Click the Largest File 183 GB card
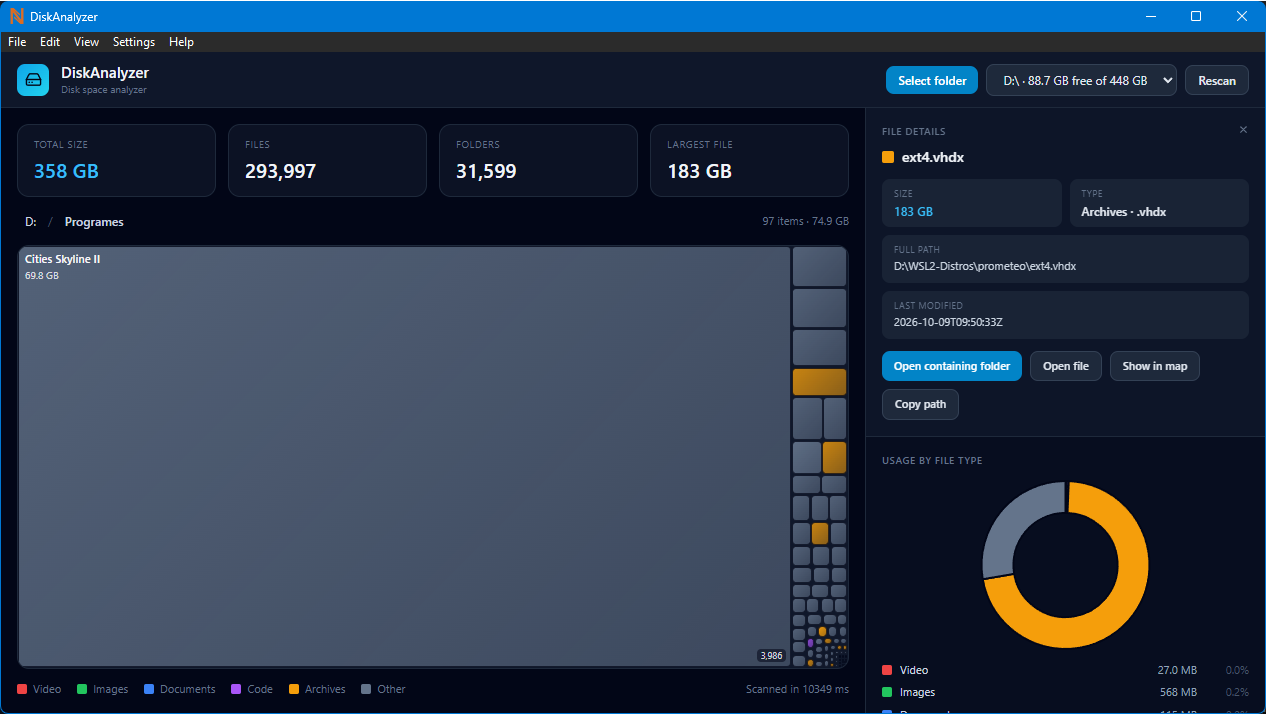 (x=749, y=160)
